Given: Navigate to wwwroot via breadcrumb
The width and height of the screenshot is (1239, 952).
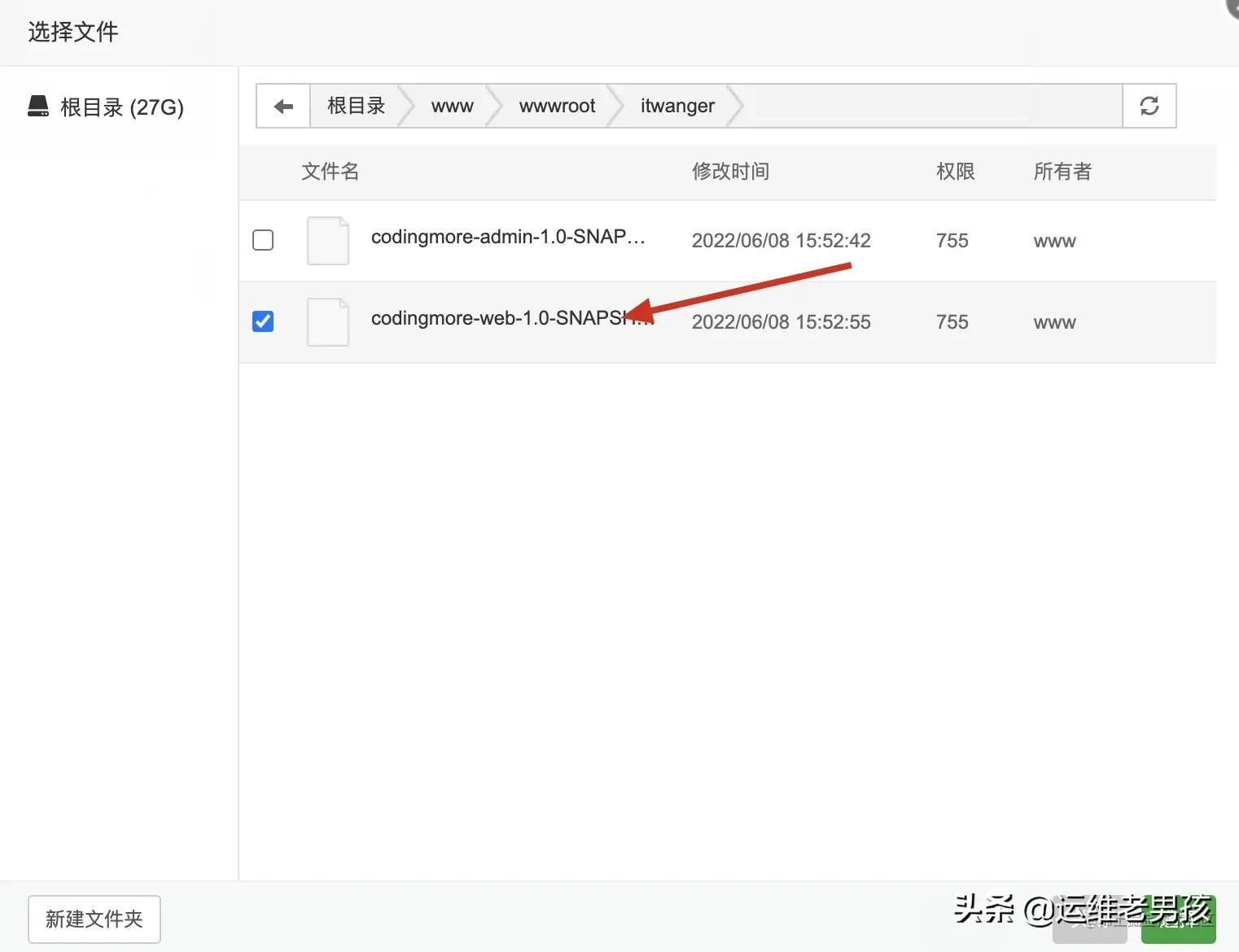Looking at the screenshot, I should pyautogui.click(x=557, y=106).
